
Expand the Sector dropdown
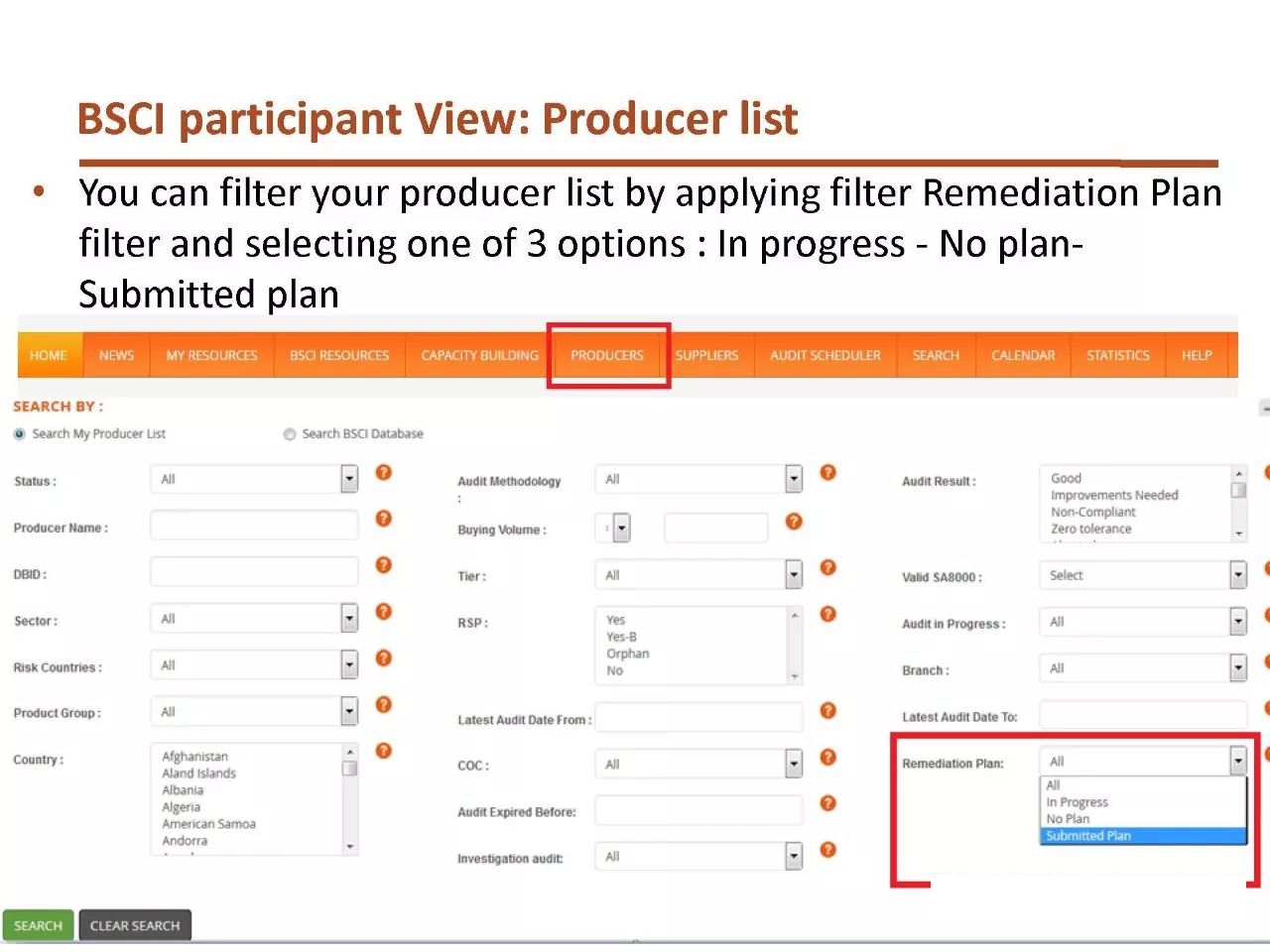tap(349, 619)
